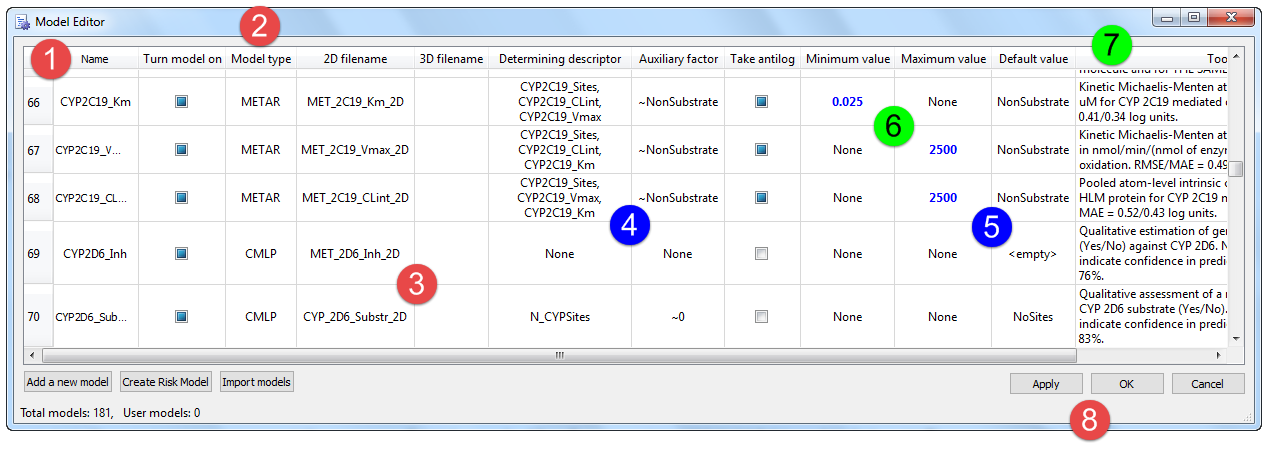Cancel the Model Editor dialog

[1208, 384]
